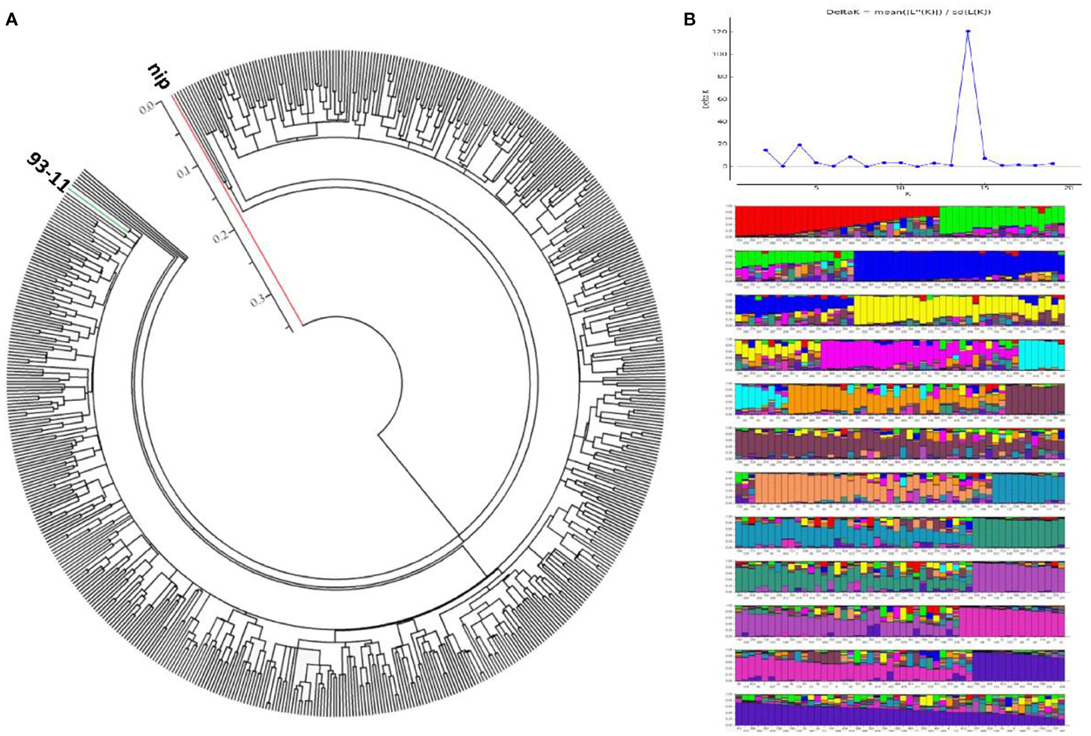
Task: Click the yellow cluster in third structure row
Action: point(958,309)
